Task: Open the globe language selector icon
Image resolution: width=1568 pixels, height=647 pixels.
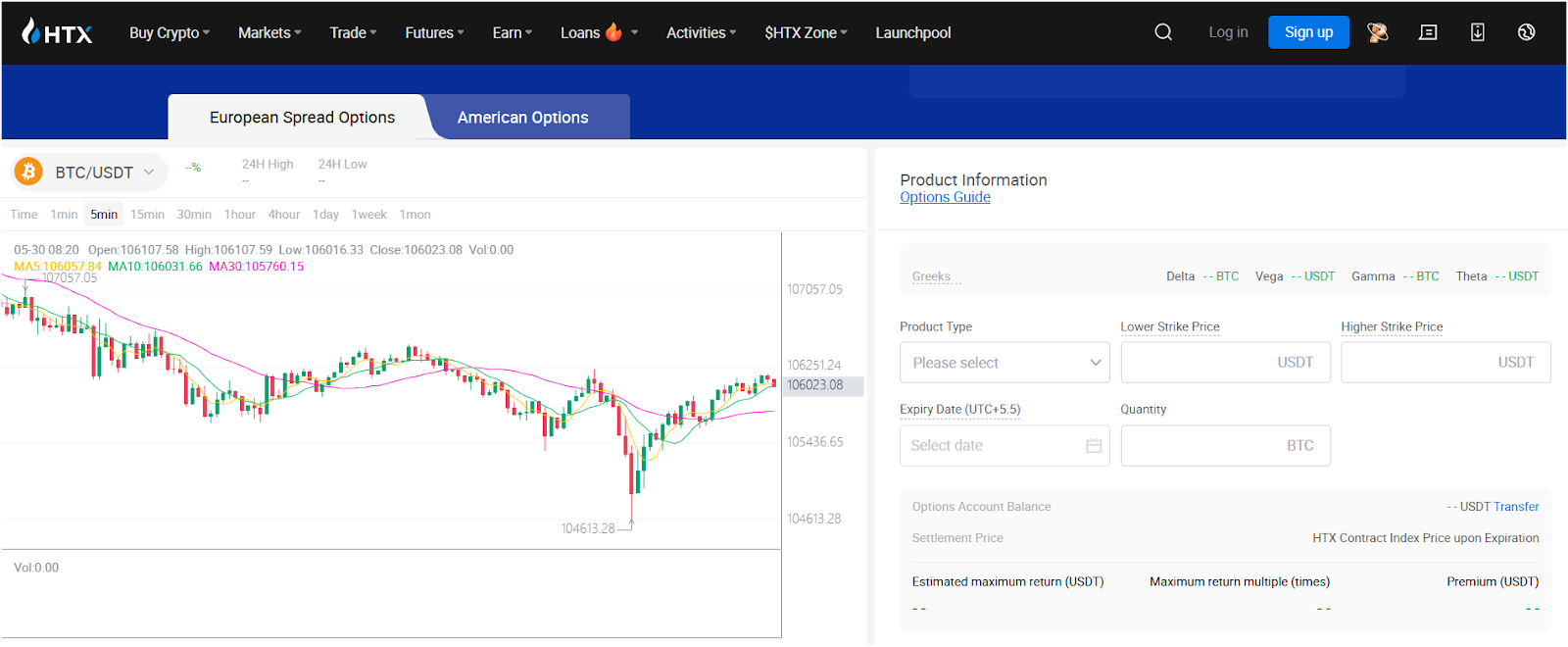Action: [1526, 32]
